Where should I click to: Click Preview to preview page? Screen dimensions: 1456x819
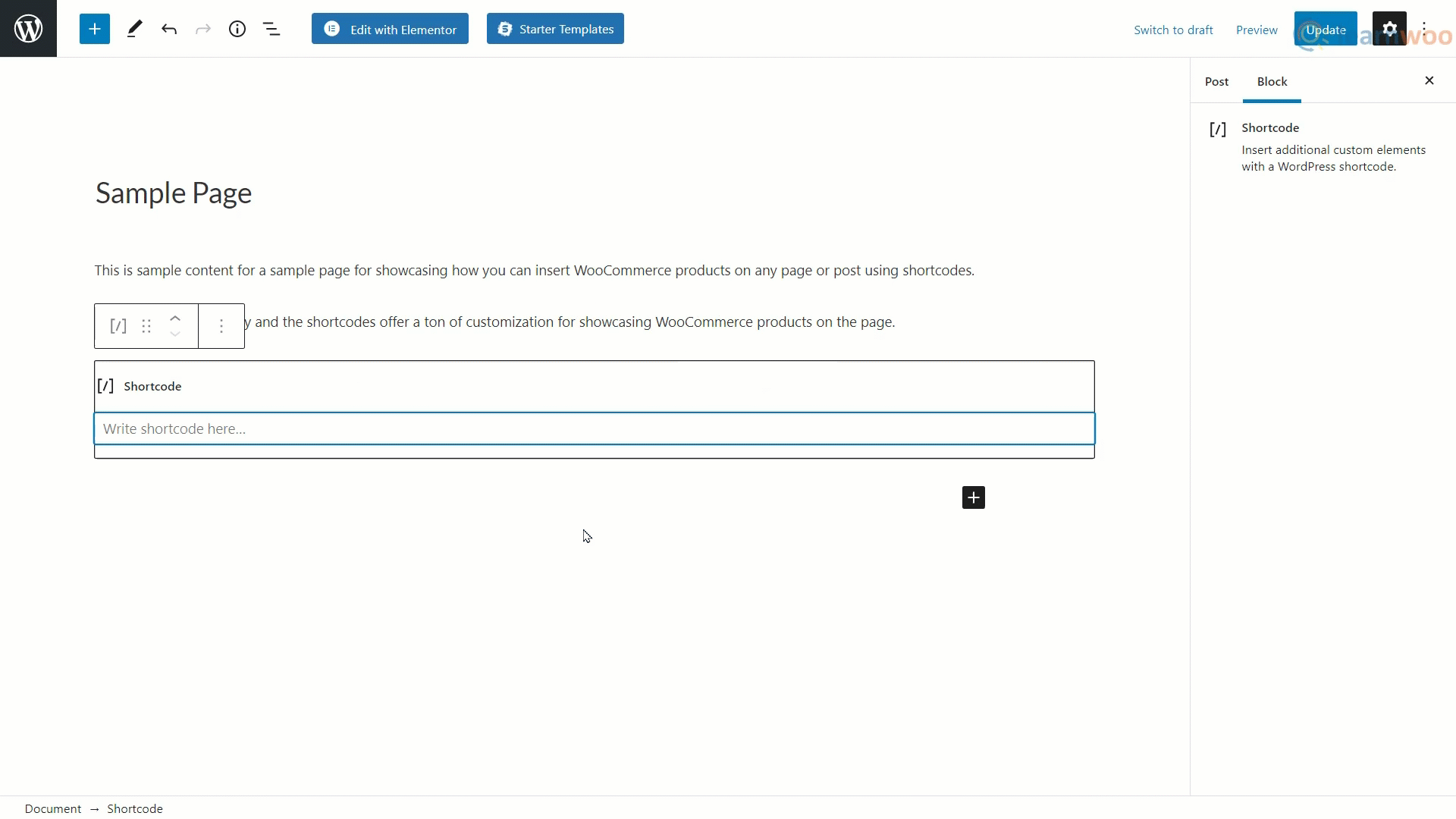click(1256, 29)
